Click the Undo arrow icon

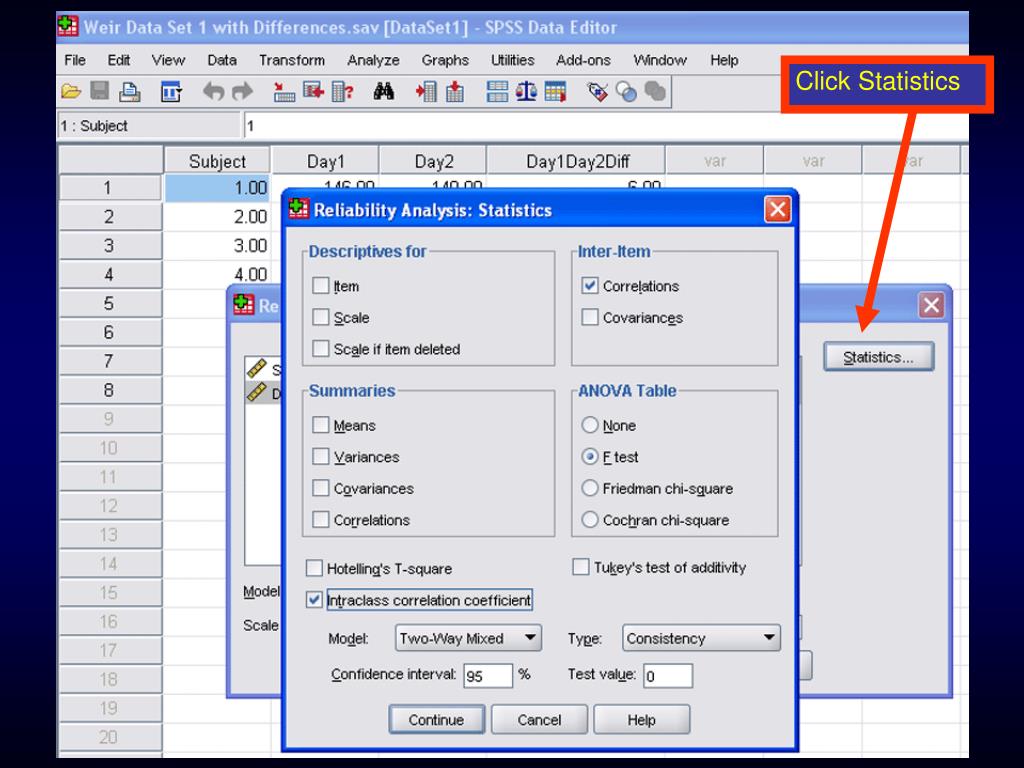pos(213,91)
